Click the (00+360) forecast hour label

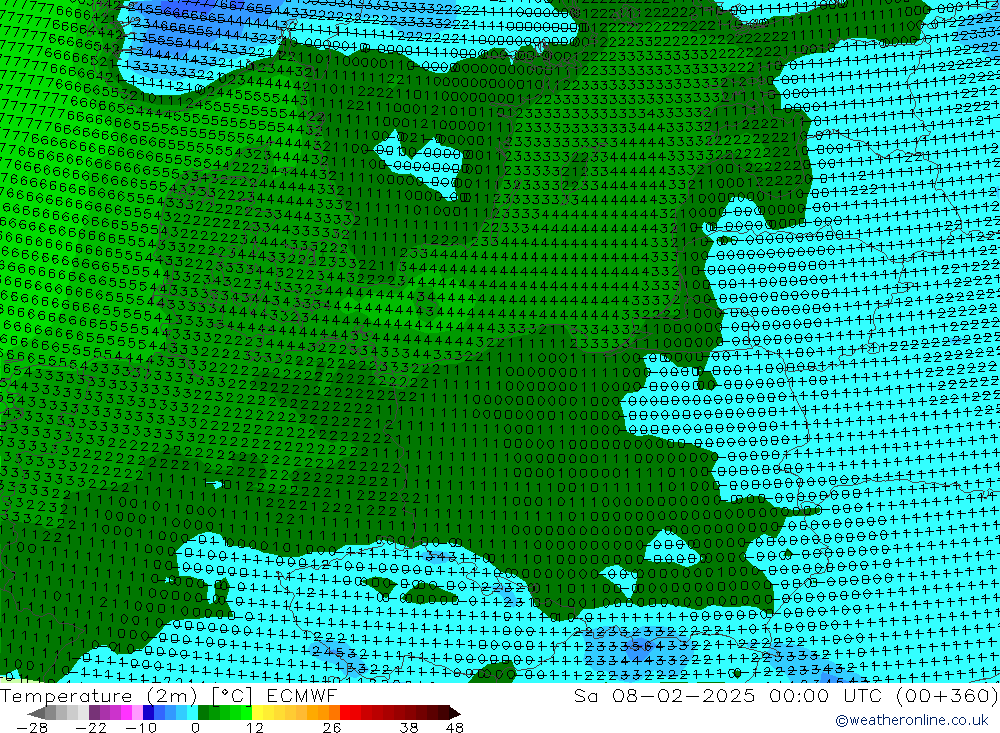(946, 695)
